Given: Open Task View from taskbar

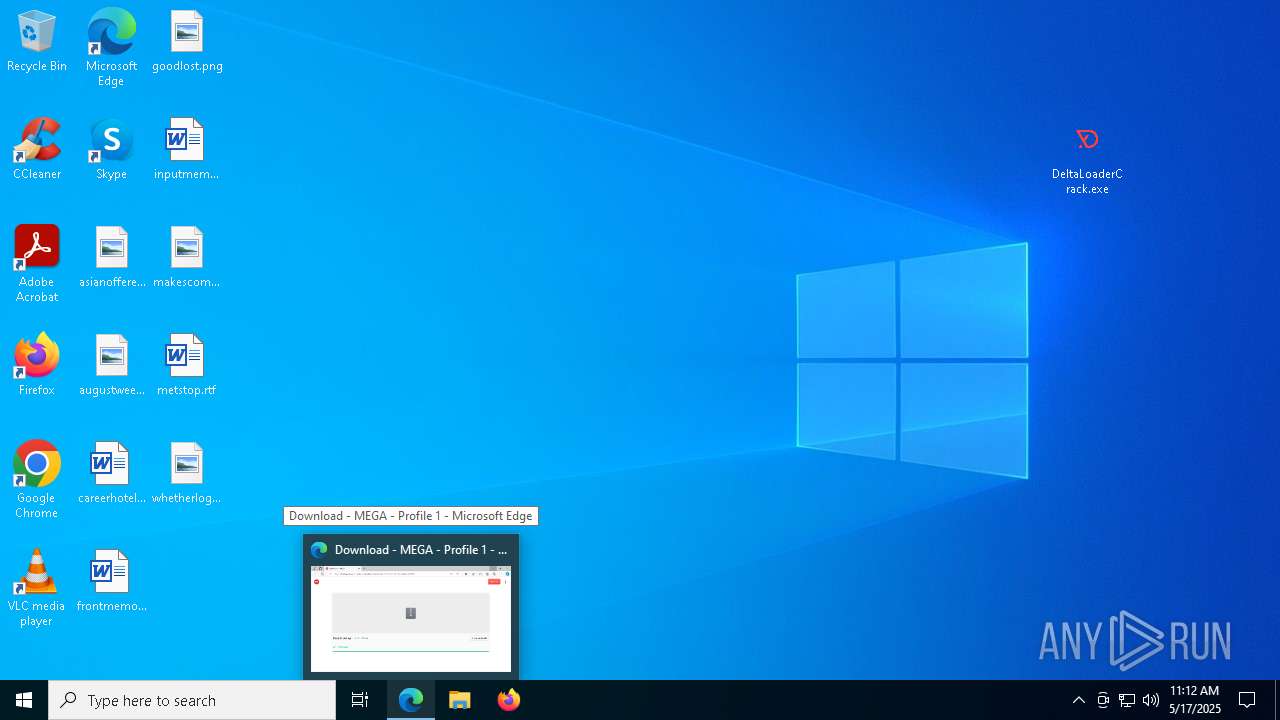Looking at the screenshot, I should tap(360, 700).
